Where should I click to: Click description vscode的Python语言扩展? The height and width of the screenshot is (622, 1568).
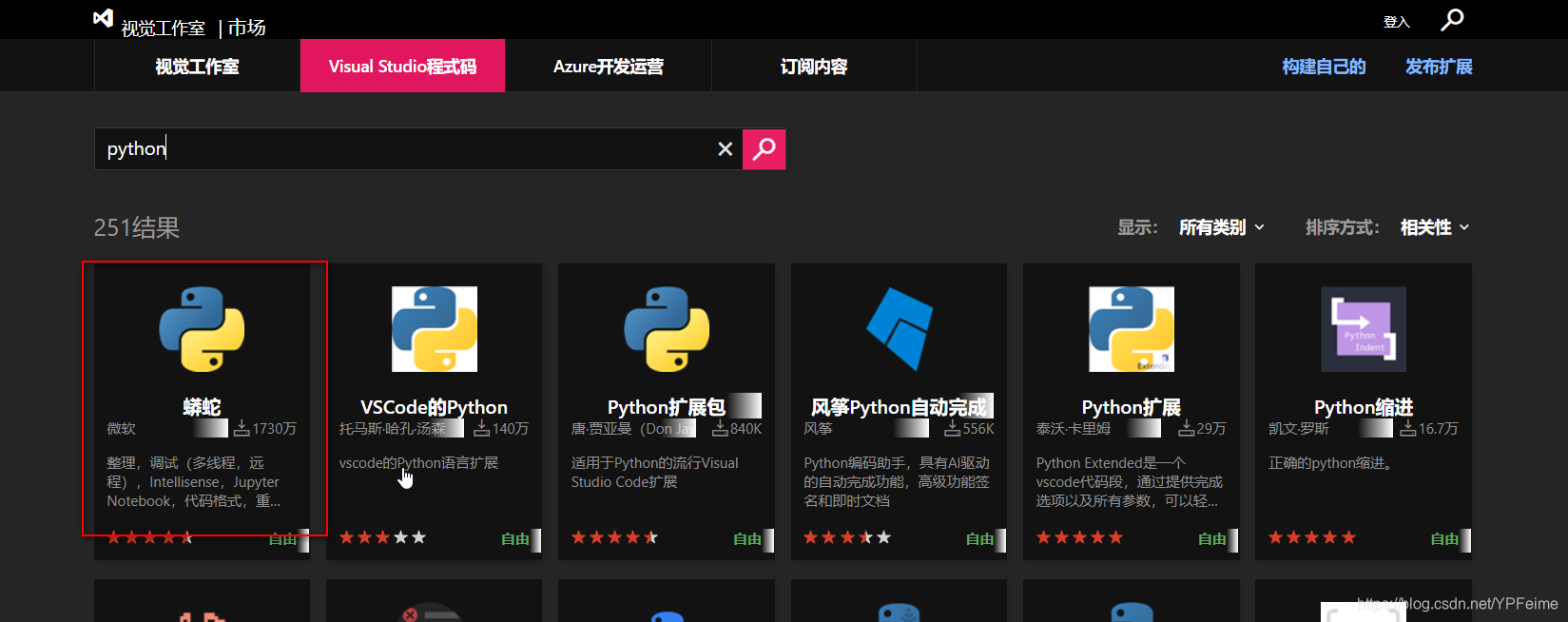[x=418, y=463]
